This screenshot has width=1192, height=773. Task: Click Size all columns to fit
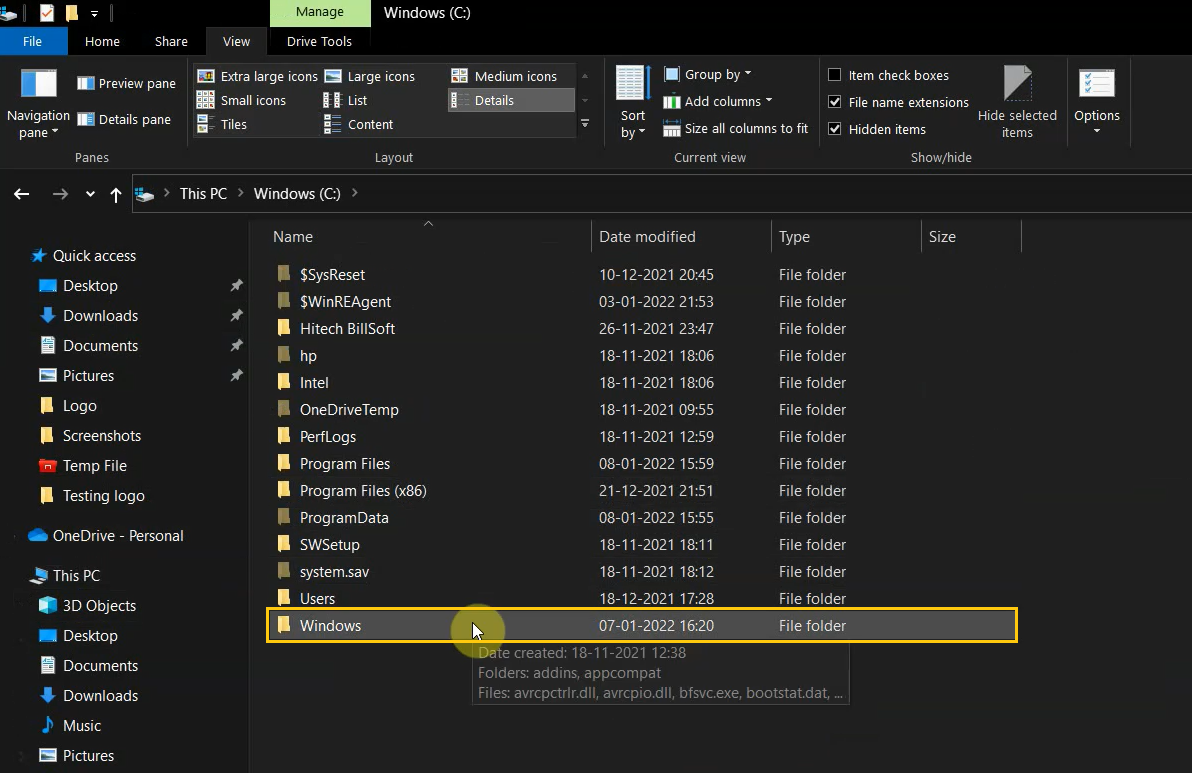pyautogui.click(x=736, y=128)
